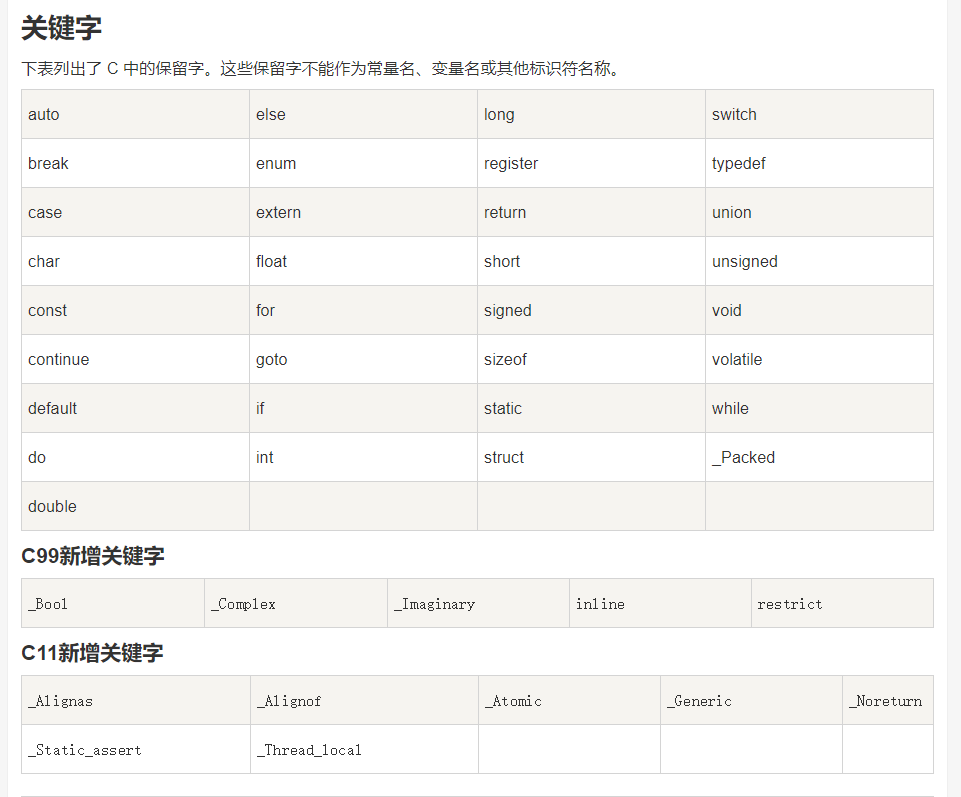The width and height of the screenshot is (961, 797).
Task: Click the 'typedef' table cell
Action: click(x=739, y=163)
